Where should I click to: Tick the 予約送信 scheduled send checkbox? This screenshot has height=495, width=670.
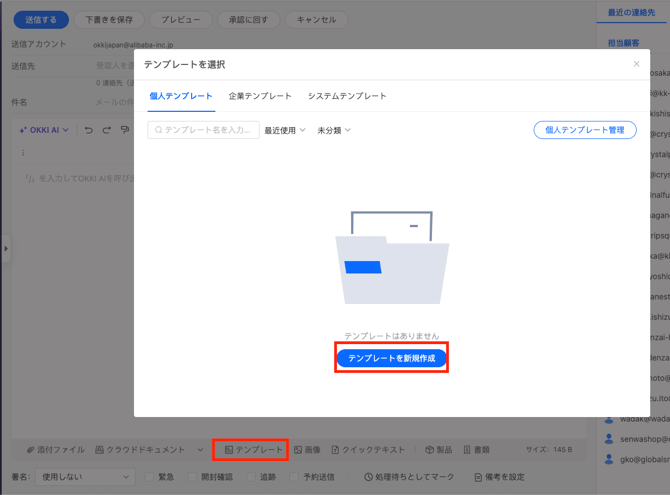[294, 477]
